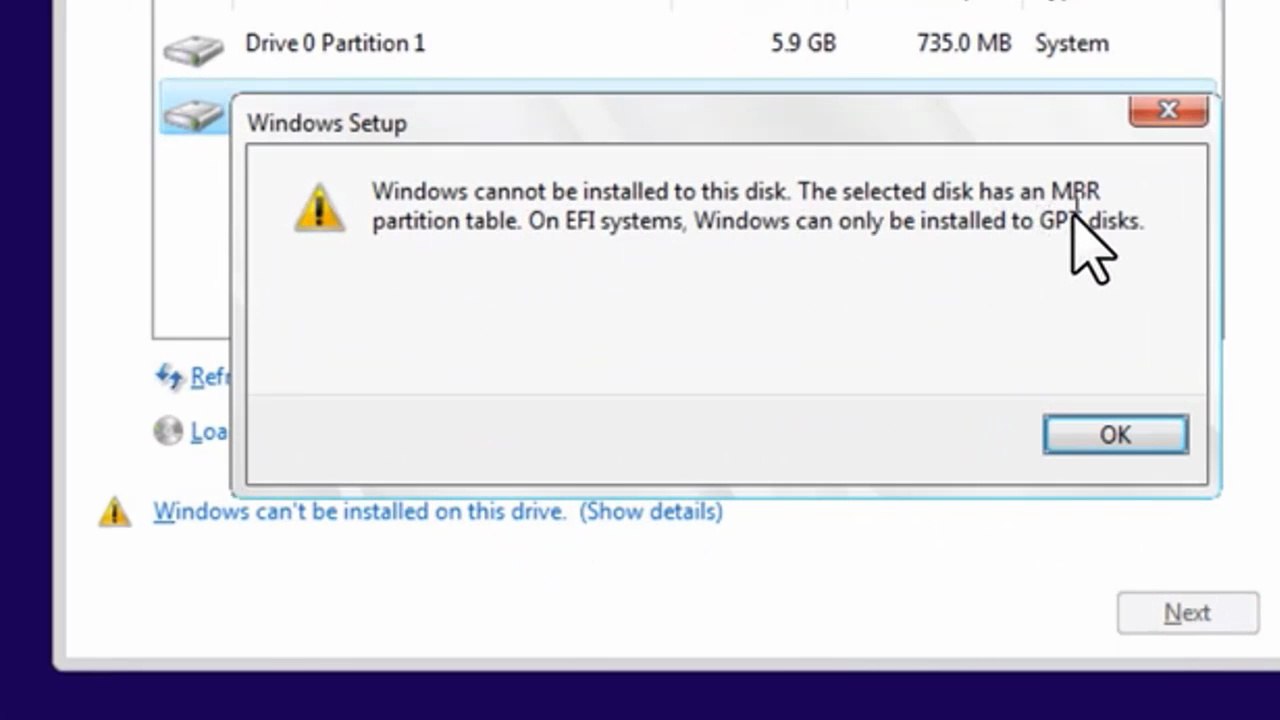This screenshot has height=720, width=1280.
Task: Open the "Windows can't be installed on this drive" link
Action: 359,512
